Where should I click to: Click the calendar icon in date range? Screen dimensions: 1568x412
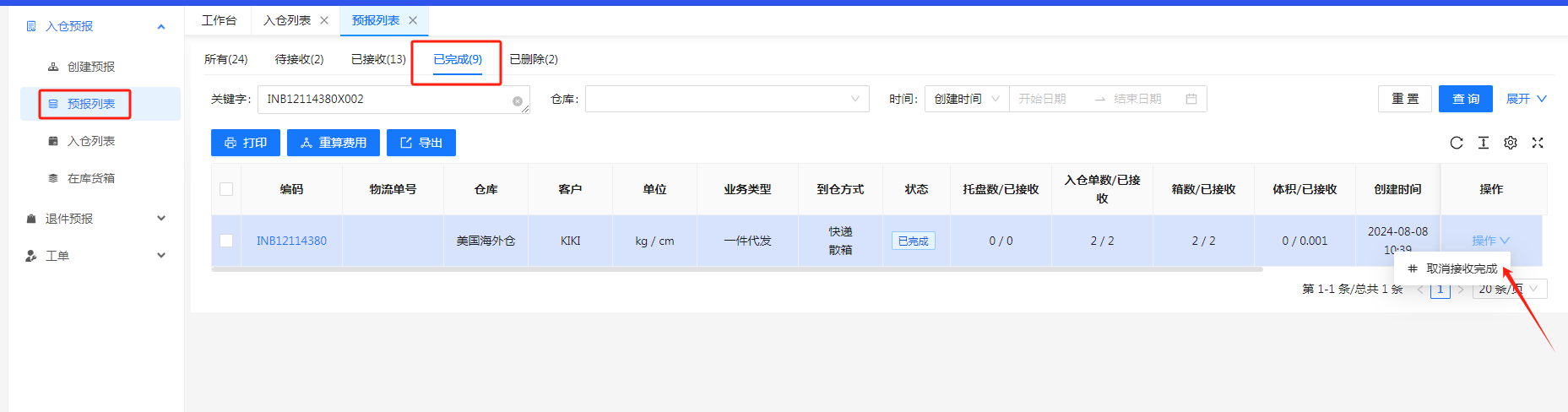[1191, 99]
